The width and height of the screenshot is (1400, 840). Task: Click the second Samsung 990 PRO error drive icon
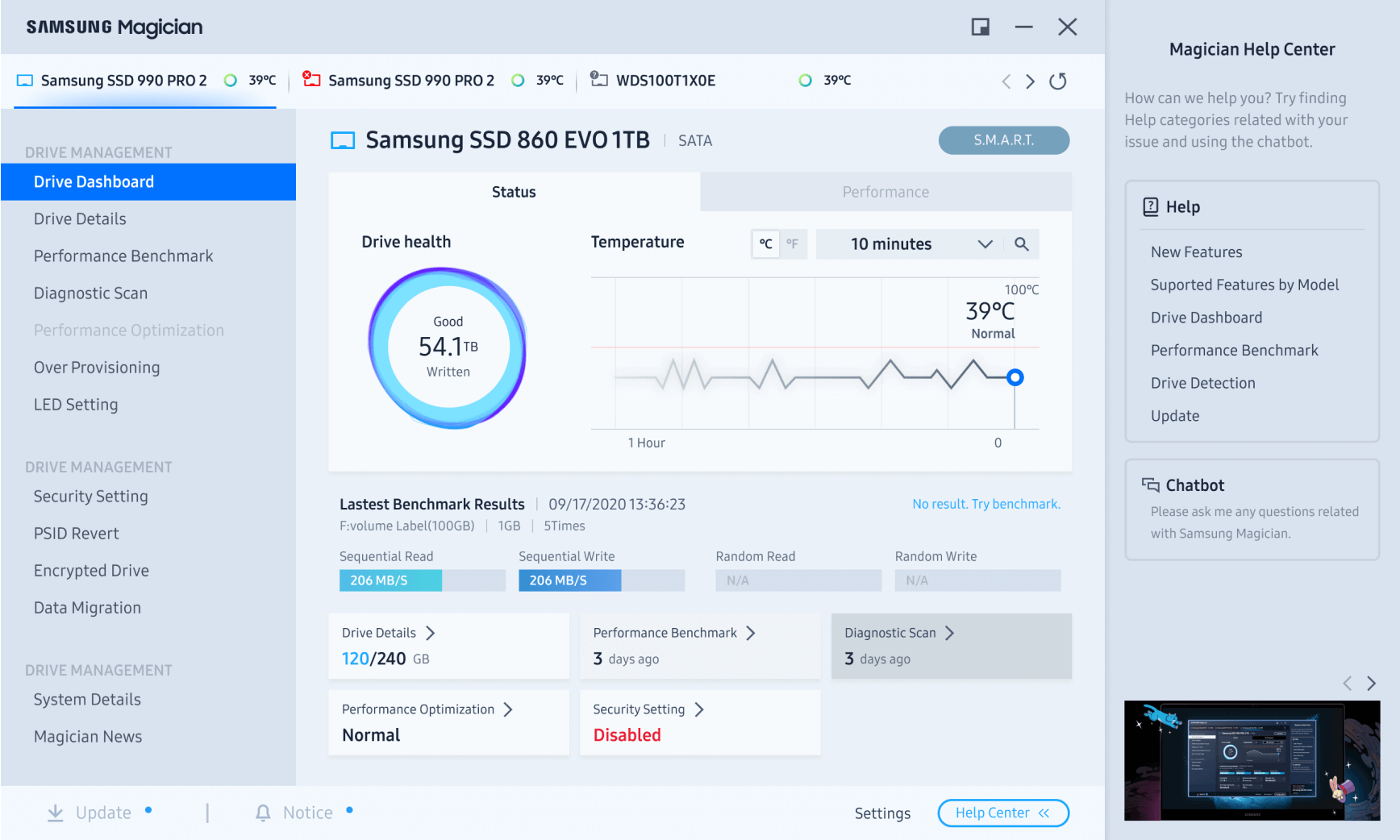click(311, 79)
